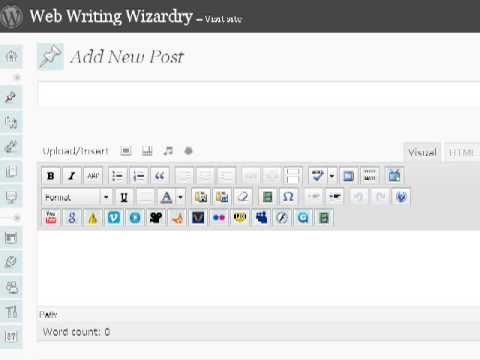Add an image via Upload/Insert
This screenshot has height=360, width=480.
(x=126, y=151)
